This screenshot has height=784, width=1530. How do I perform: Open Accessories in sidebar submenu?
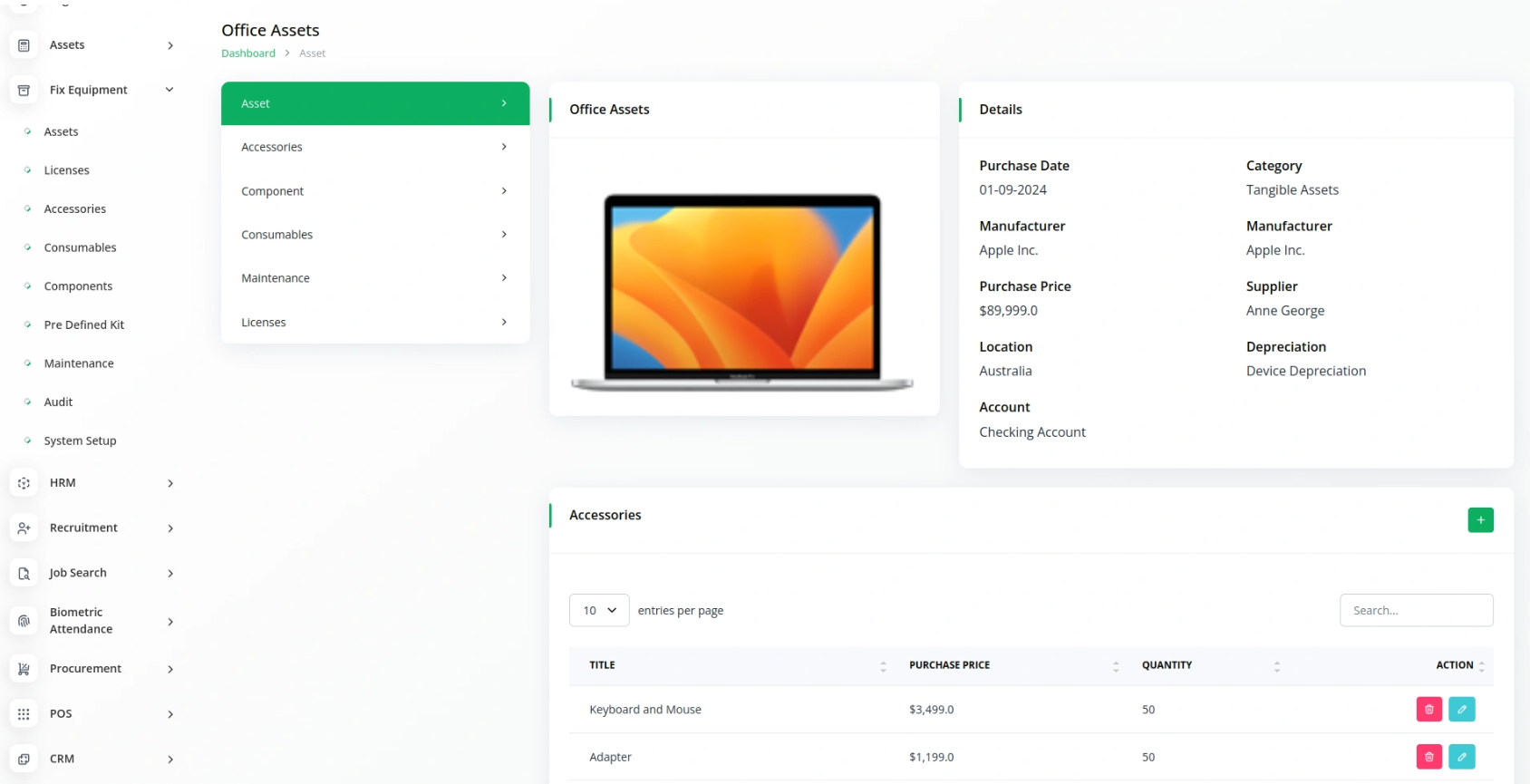[74, 209]
